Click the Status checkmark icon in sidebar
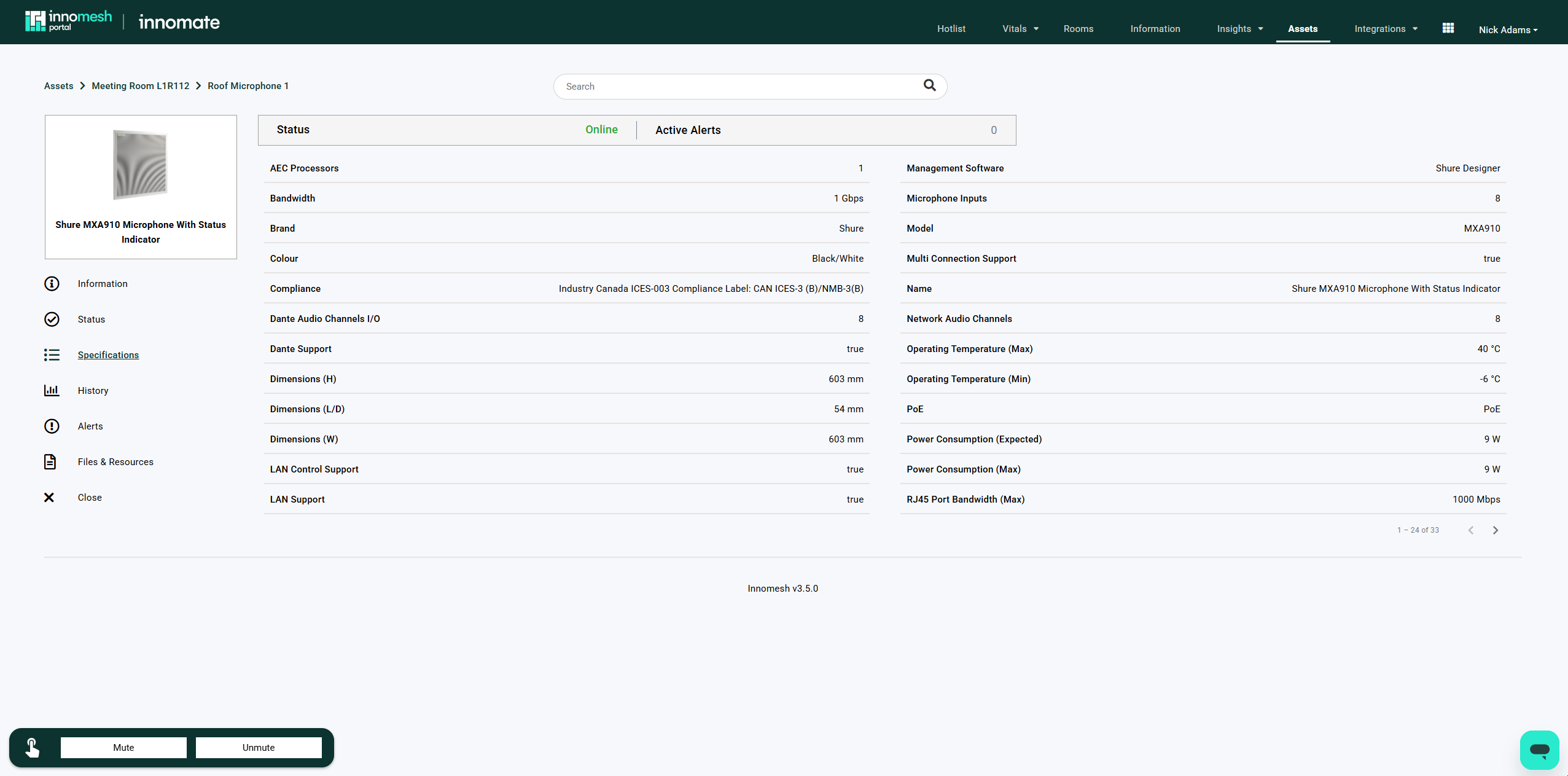The width and height of the screenshot is (1568, 776). [x=52, y=319]
